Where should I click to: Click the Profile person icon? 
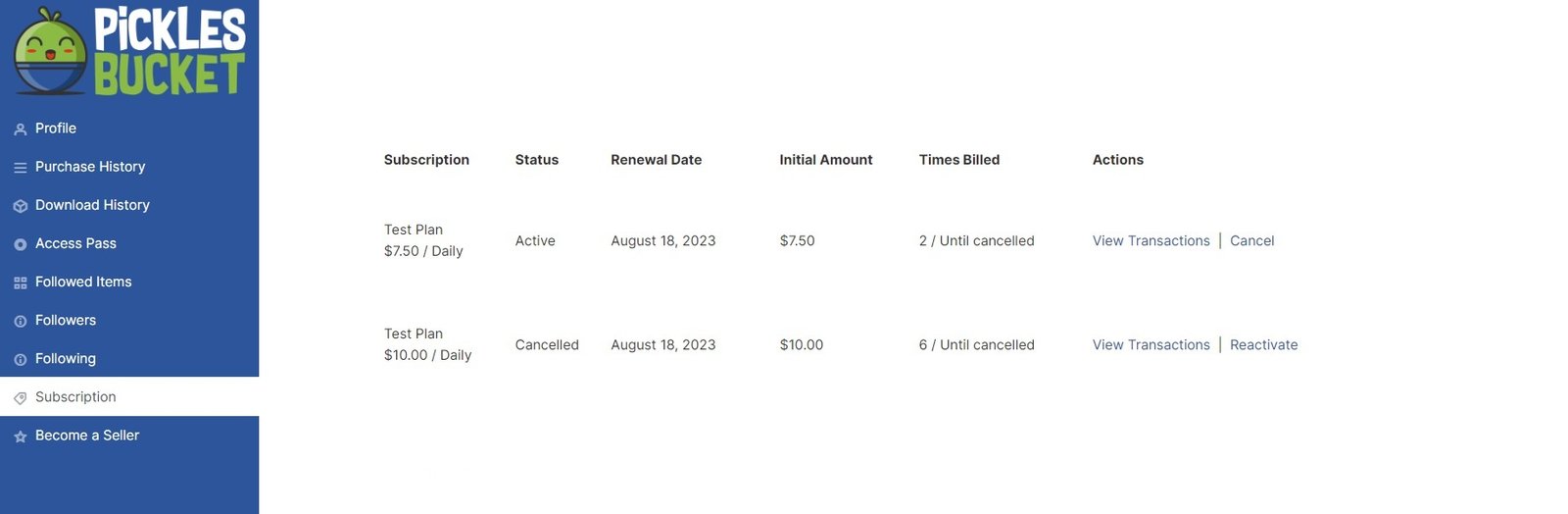20,129
